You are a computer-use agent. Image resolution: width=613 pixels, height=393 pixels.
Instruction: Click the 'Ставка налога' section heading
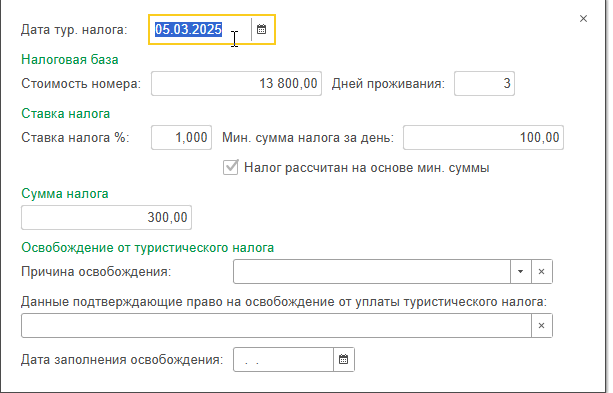coord(65,113)
